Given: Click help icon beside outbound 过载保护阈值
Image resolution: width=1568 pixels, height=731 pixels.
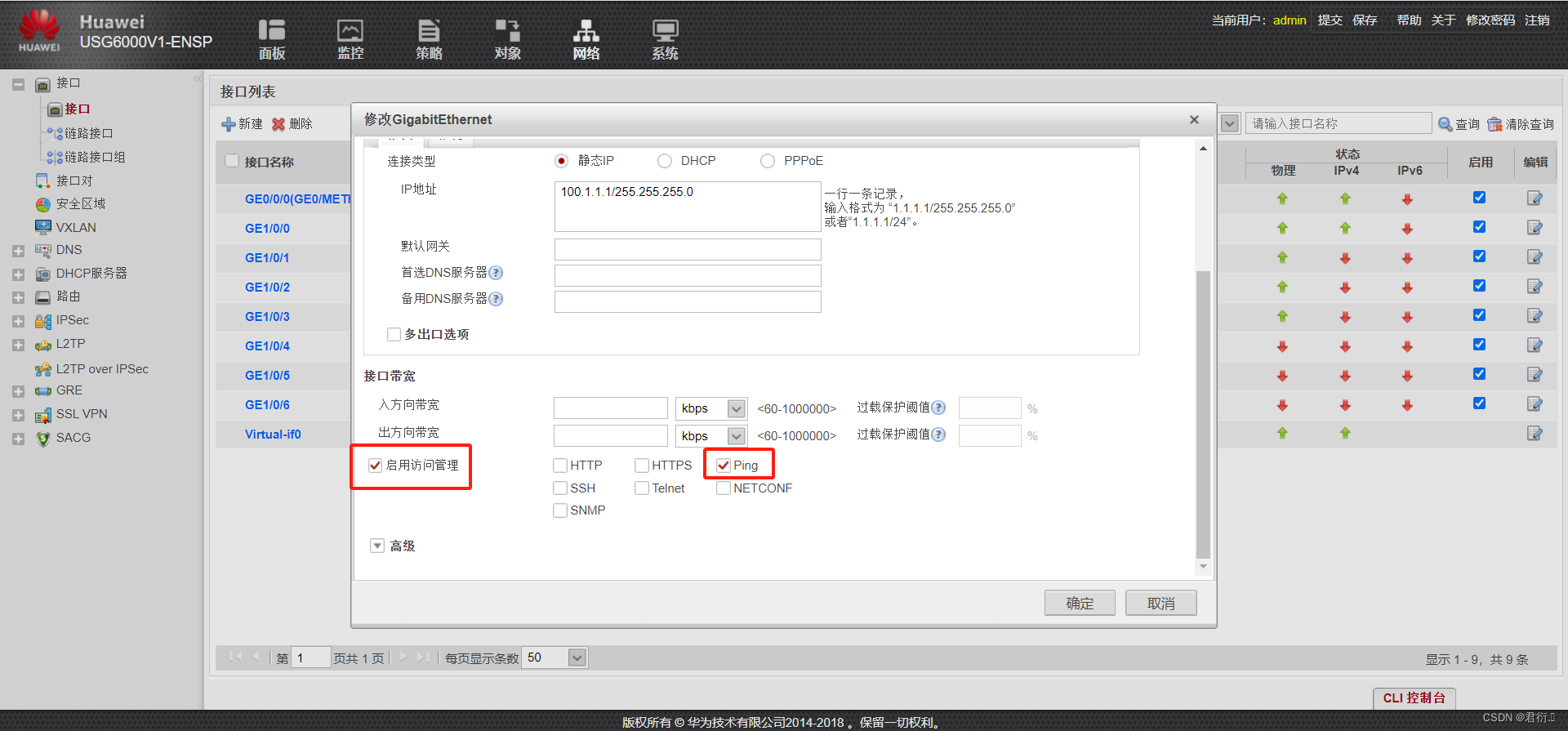Looking at the screenshot, I should 938,435.
